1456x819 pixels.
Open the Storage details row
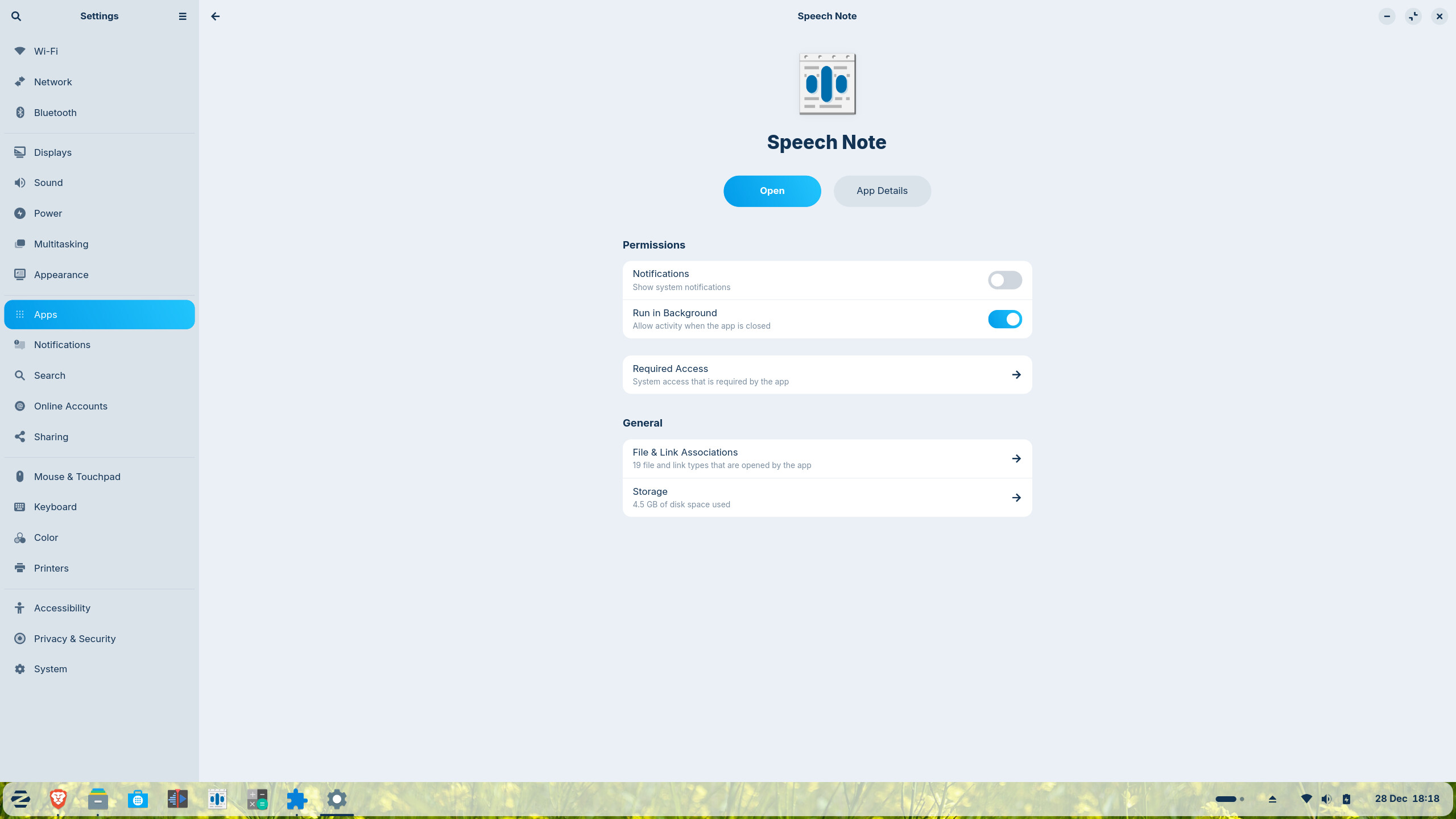[827, 498]
